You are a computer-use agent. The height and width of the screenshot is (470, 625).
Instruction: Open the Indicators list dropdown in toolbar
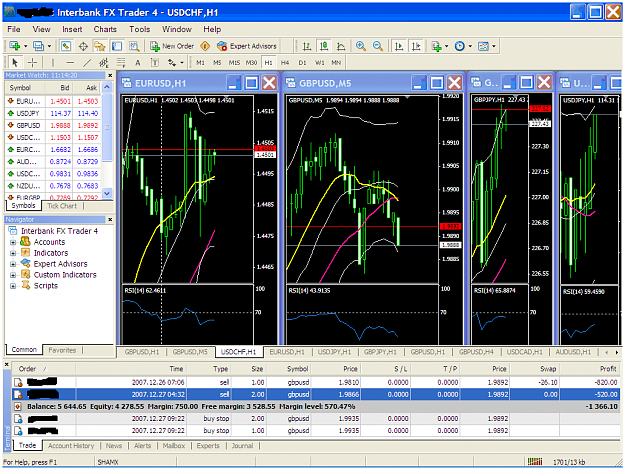(446, 46)
